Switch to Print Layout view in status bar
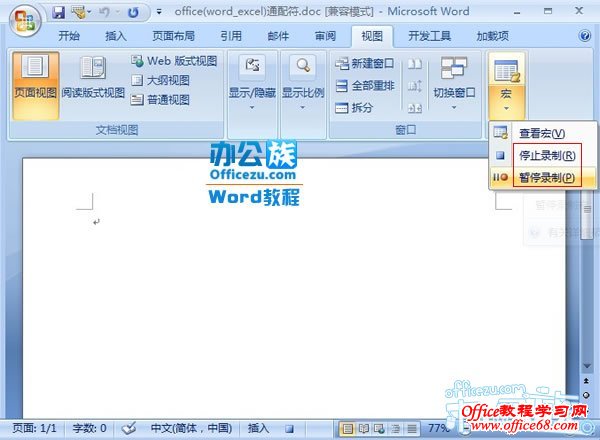600x440 pixels. coord(347,429)
